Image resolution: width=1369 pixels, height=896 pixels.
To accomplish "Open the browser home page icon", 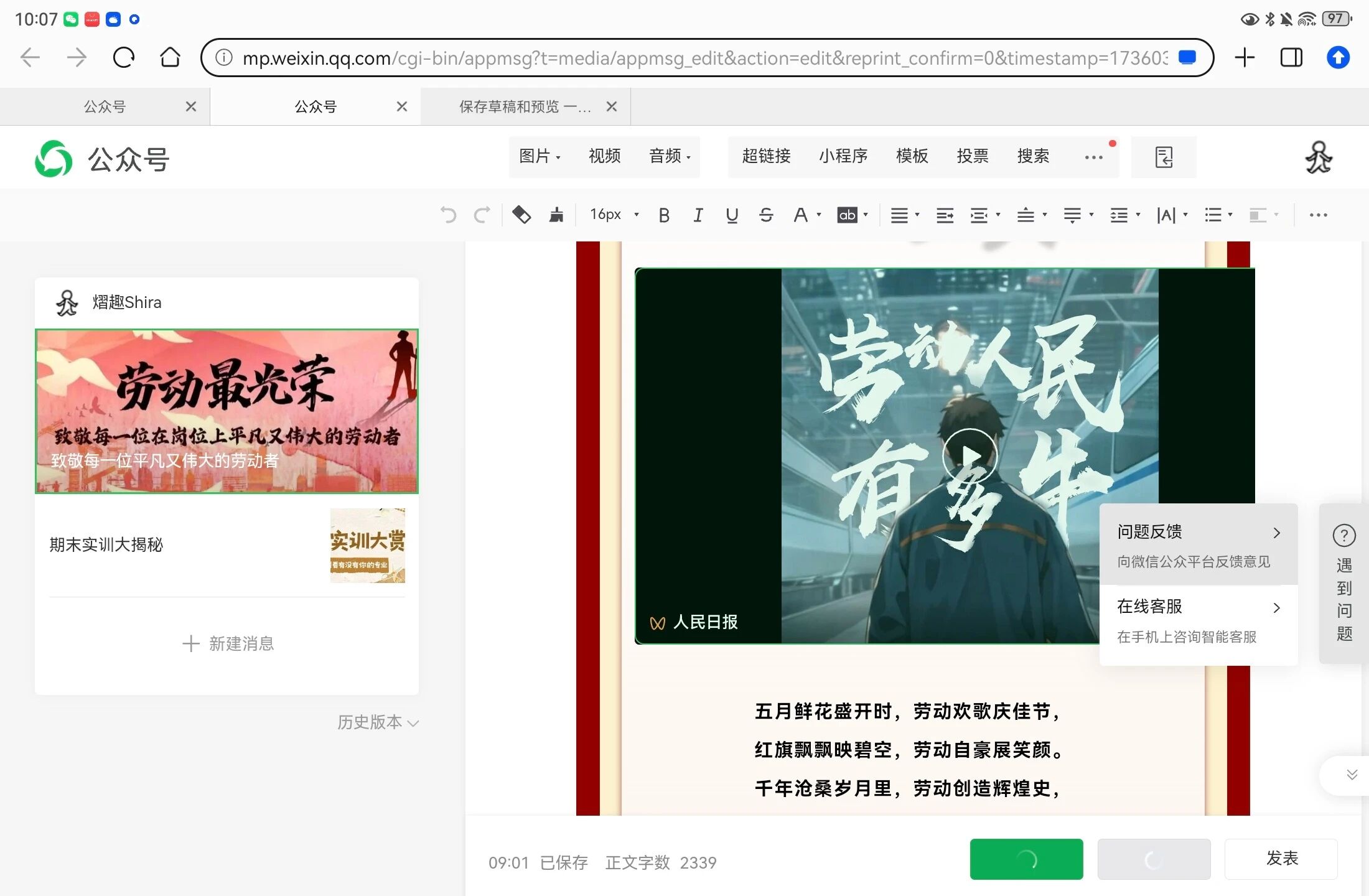I will (x=170, y=58).
